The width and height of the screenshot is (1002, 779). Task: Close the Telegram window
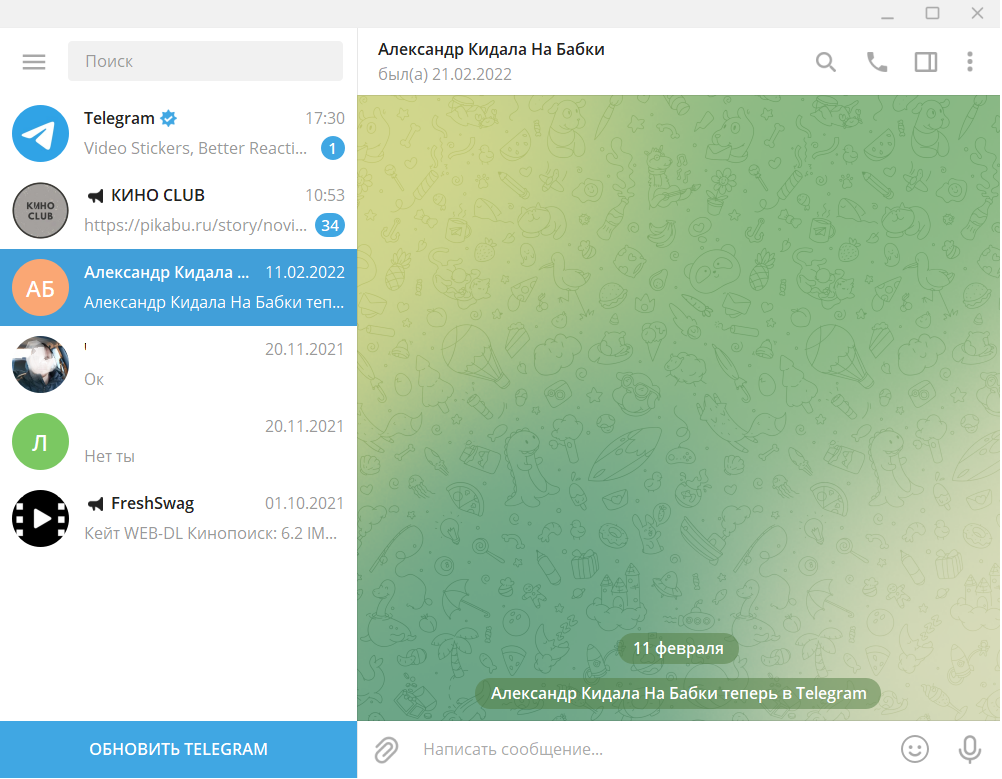pos(977,13)
